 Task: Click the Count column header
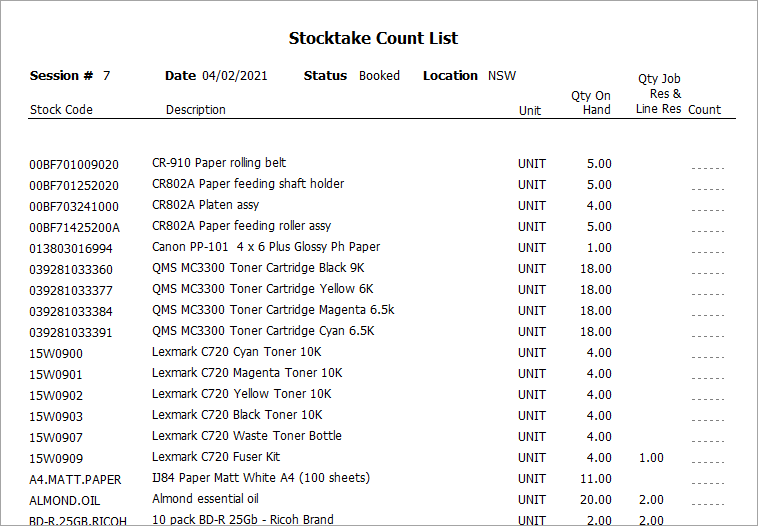coord(704,110)
